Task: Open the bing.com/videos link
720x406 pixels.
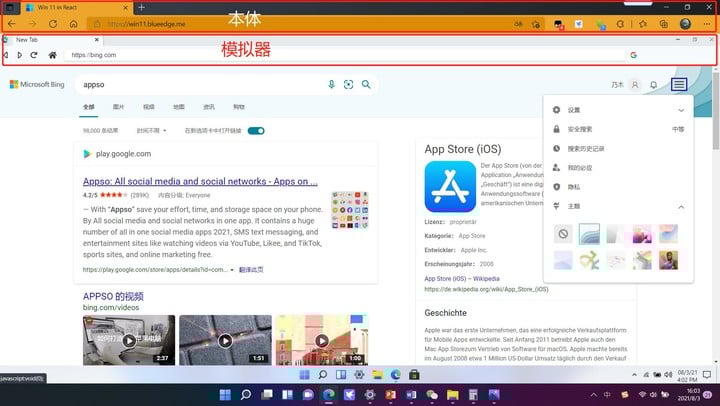Action: [111, 308]
